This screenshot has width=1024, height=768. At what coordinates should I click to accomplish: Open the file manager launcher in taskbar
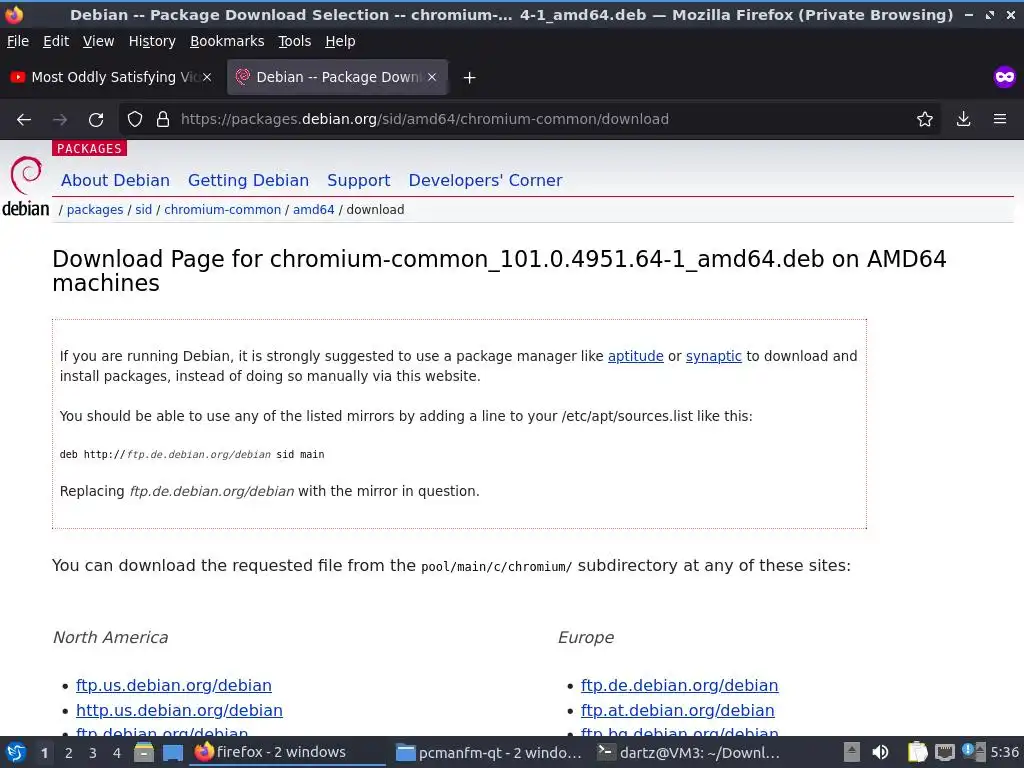pyautogui.click(x=144, y=752)
